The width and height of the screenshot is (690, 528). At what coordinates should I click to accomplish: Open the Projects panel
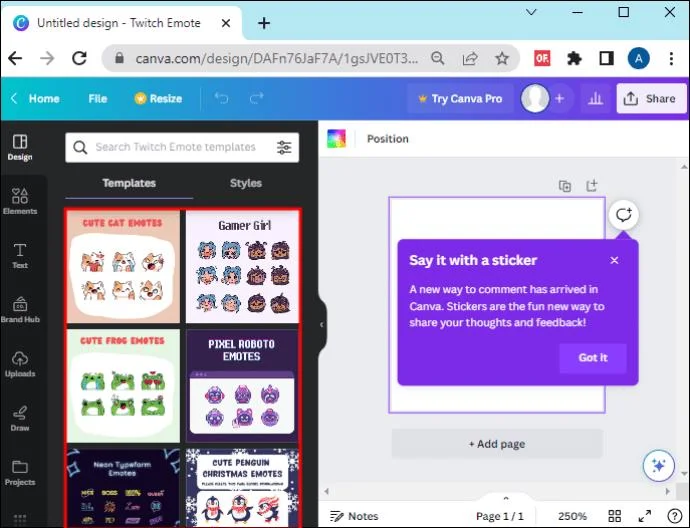point(20,473)
